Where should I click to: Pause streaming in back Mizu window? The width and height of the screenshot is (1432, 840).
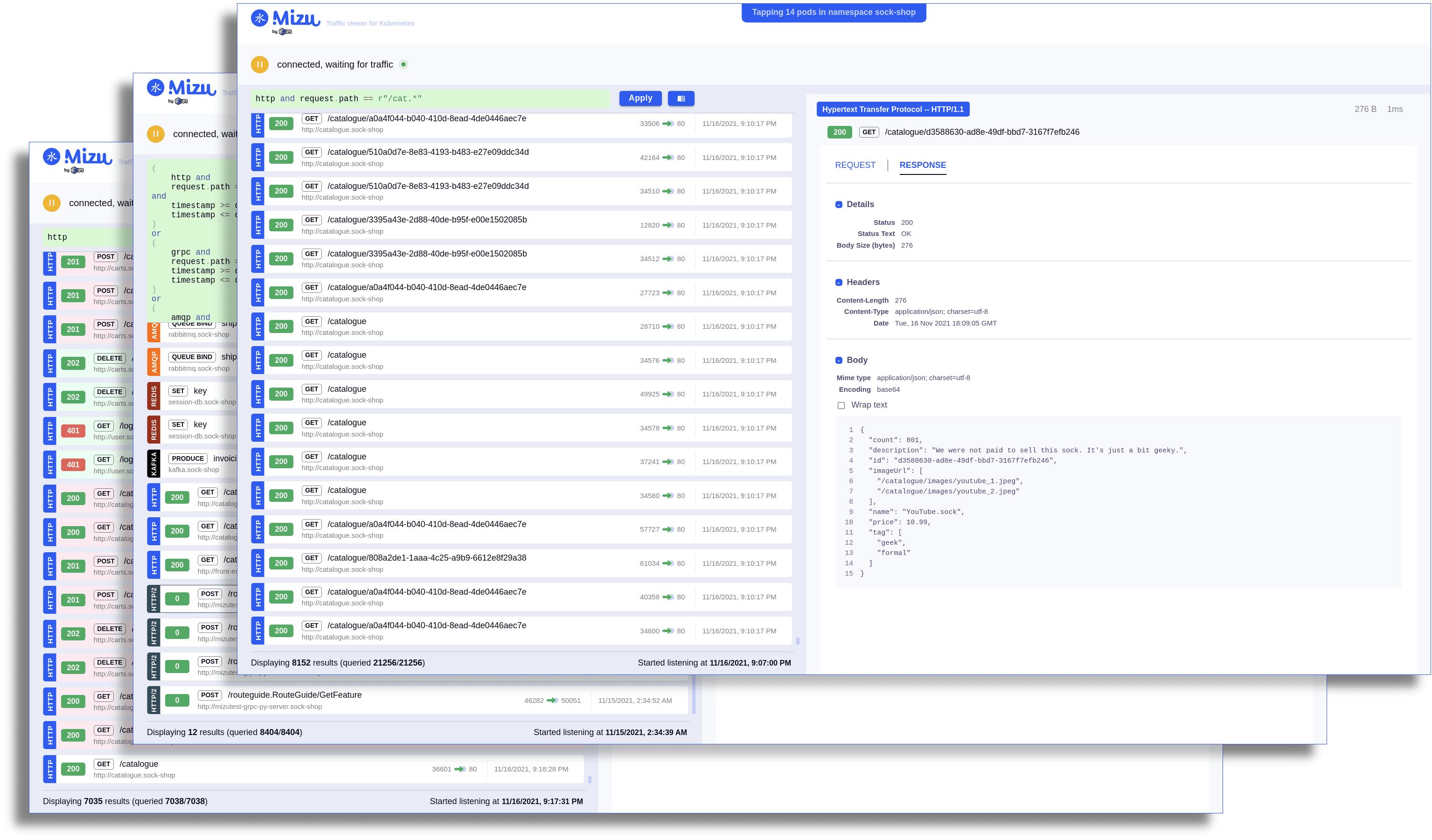[x=51, y=203]
